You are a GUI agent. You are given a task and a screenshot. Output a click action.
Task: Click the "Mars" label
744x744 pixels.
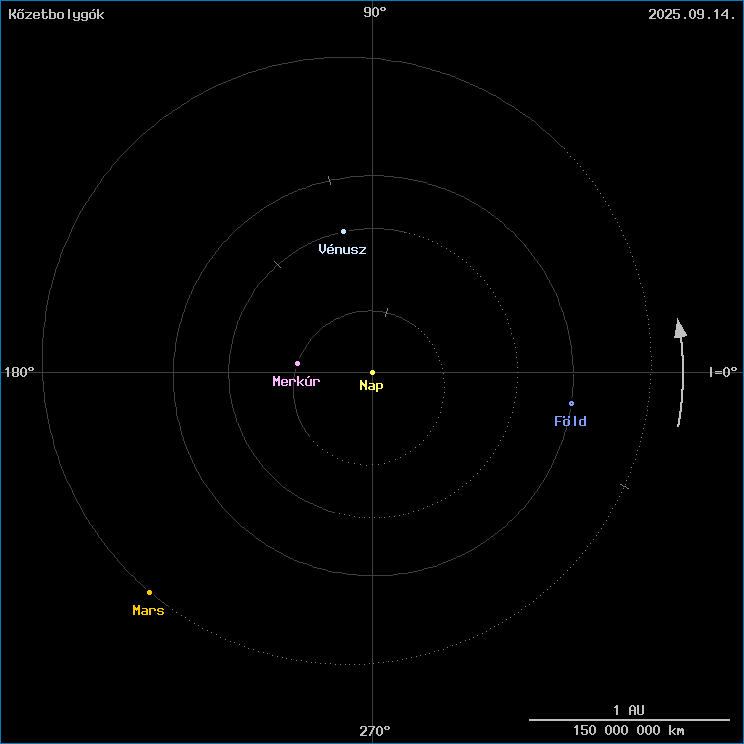pyautogui.click(x=148, y=611)
